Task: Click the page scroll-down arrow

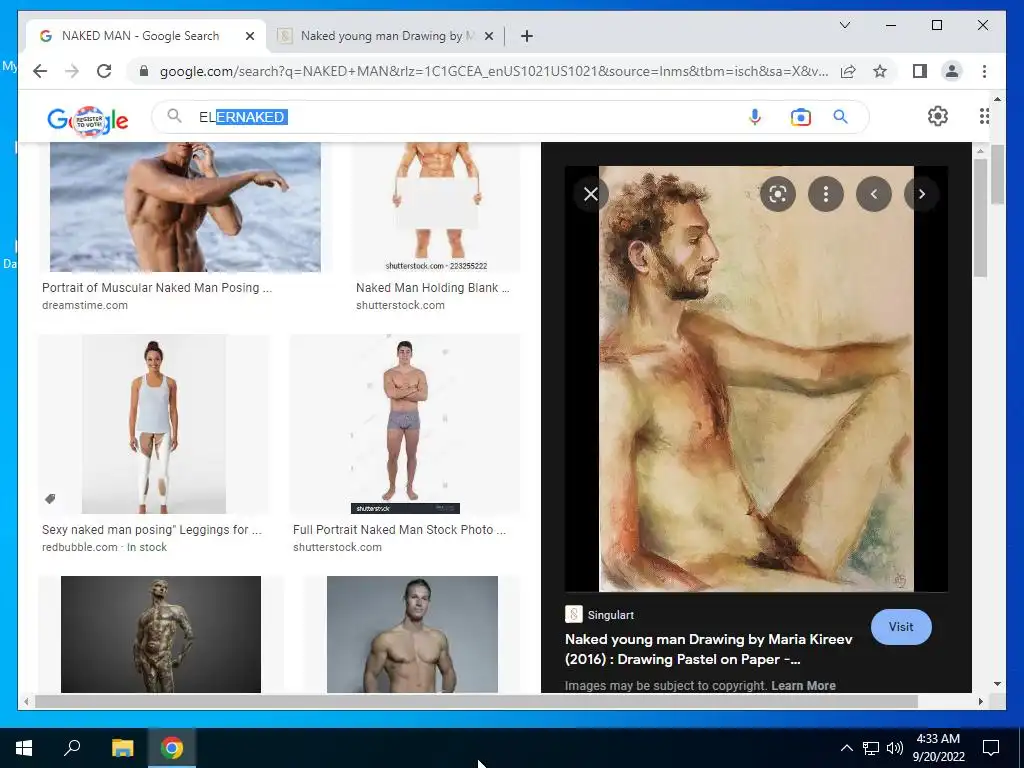Action: [997, 684]
